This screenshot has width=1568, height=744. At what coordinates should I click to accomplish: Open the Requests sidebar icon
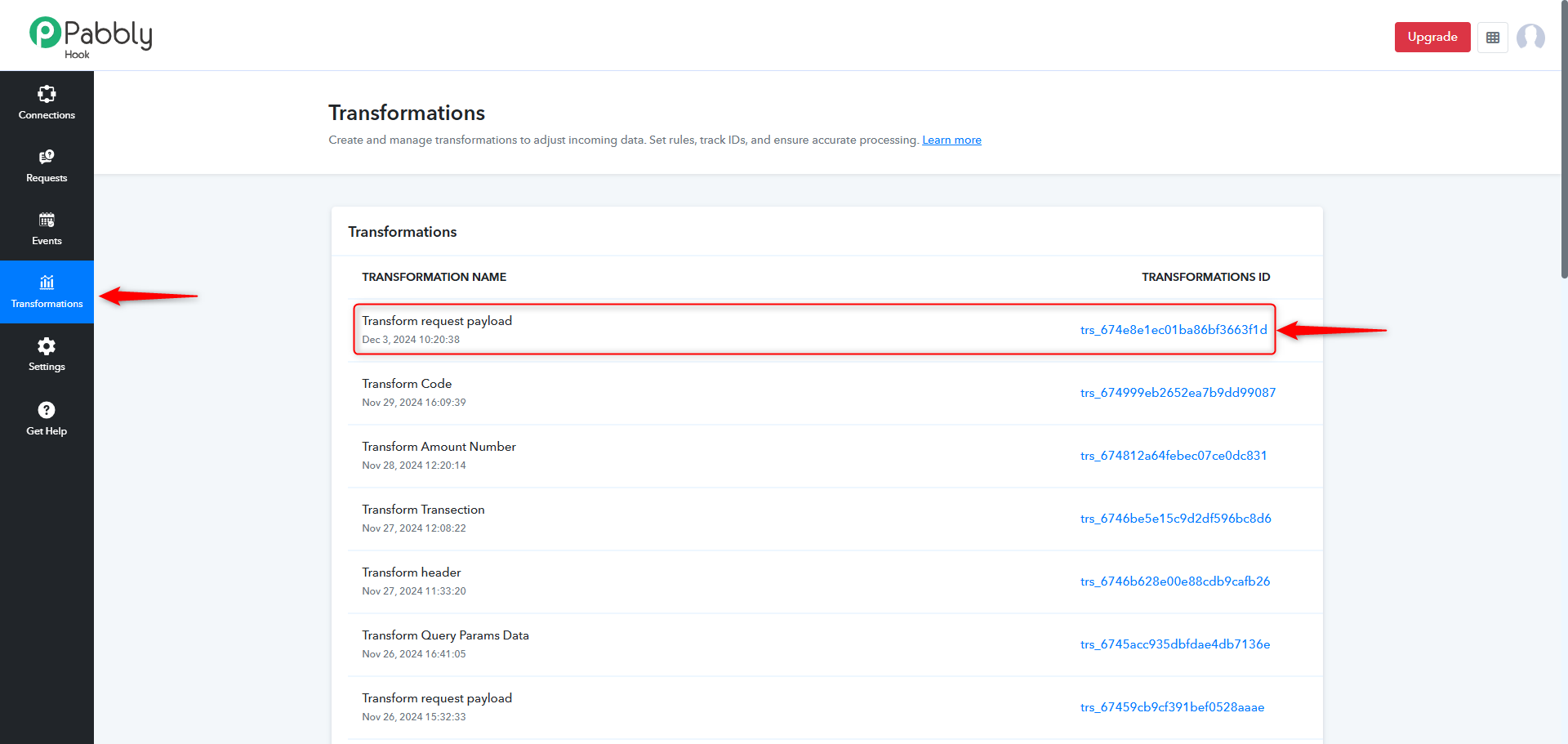(47, 157)
